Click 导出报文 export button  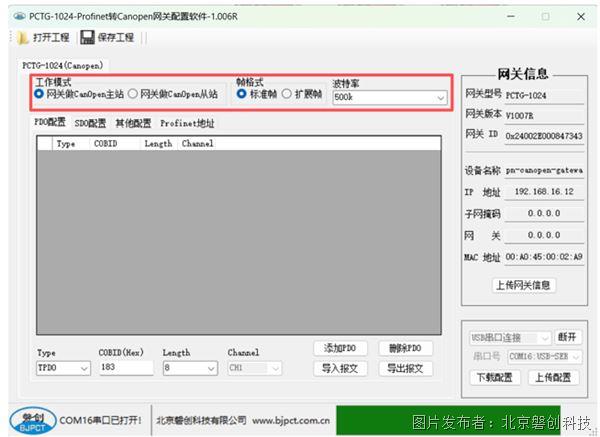405,369
